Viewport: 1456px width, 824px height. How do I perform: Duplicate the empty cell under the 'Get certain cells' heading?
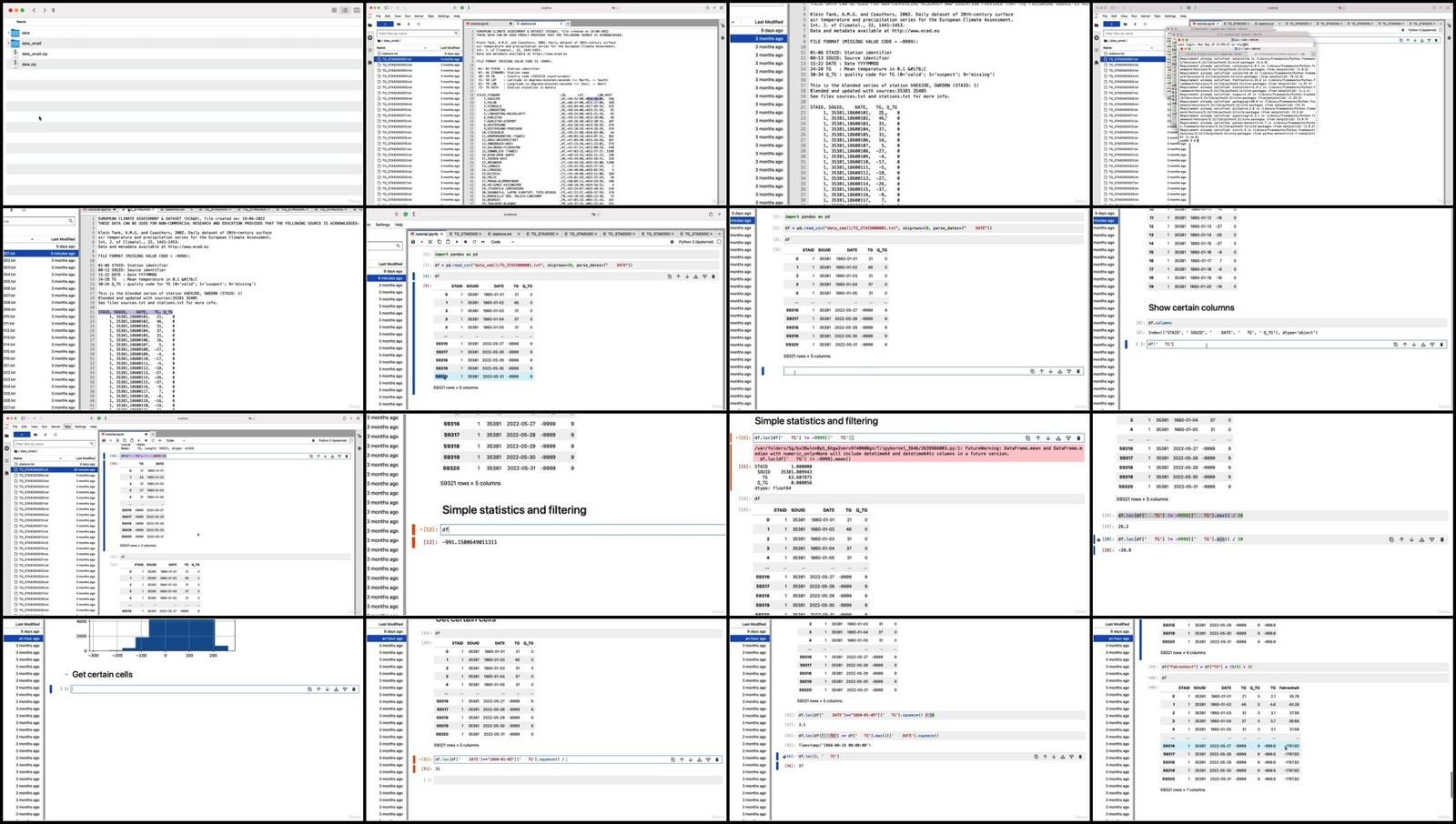(x=309, y=688)
